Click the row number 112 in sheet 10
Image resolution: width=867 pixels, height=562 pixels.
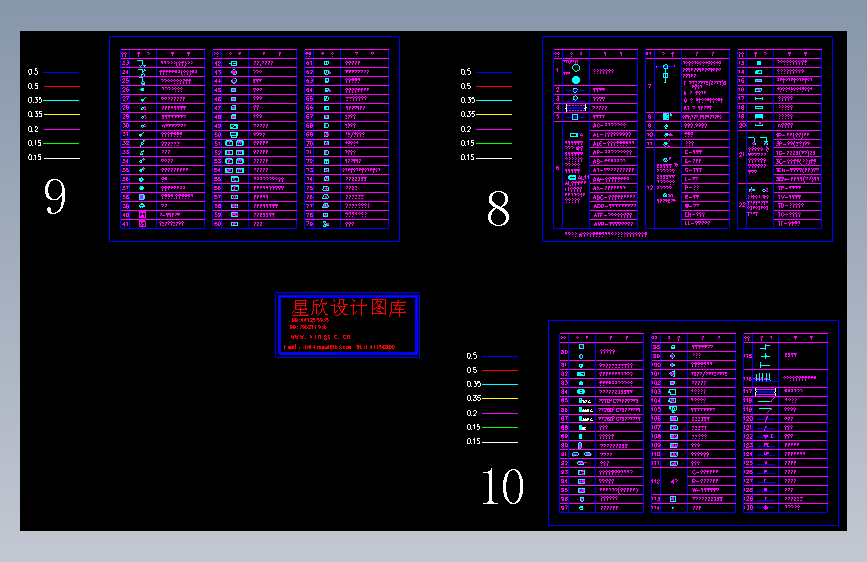click(x=656, y=481)
